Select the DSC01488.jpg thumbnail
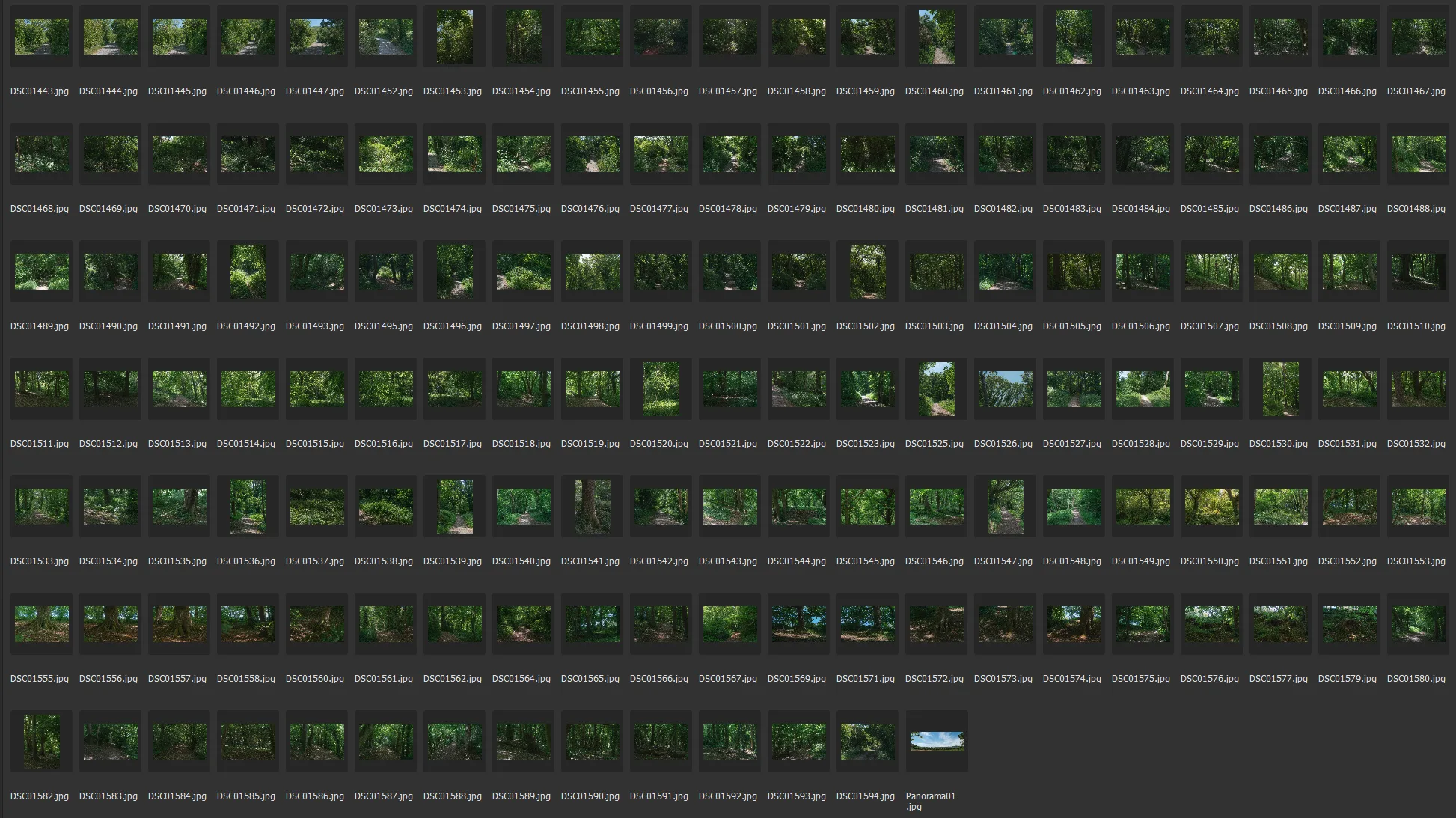Viewport: 1456px width, 818px height. point(1418,154)
